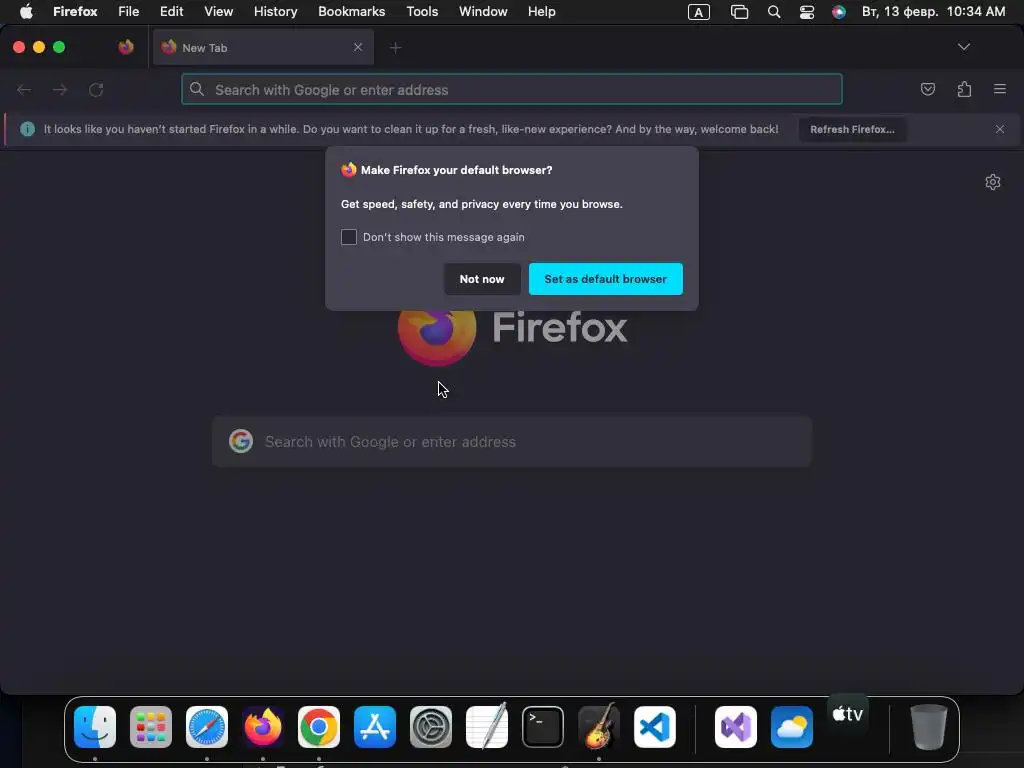Focus the new tab page Google search box
This screenshot has height=768, width=1024.
click(512, 442)
